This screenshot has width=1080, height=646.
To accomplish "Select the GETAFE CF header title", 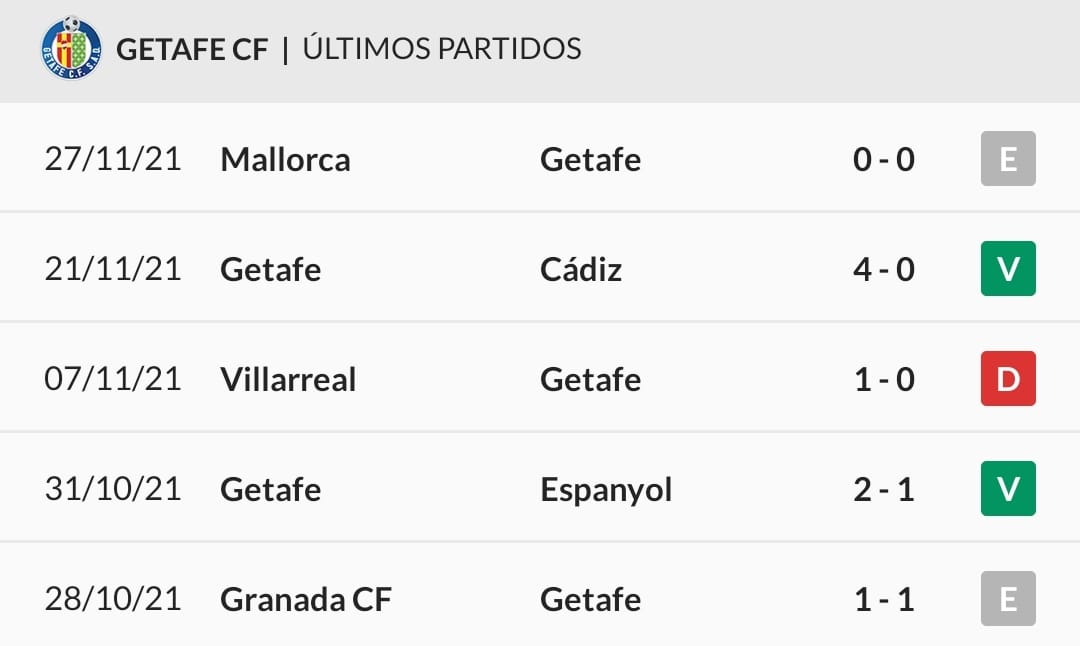I will [191, 50].
